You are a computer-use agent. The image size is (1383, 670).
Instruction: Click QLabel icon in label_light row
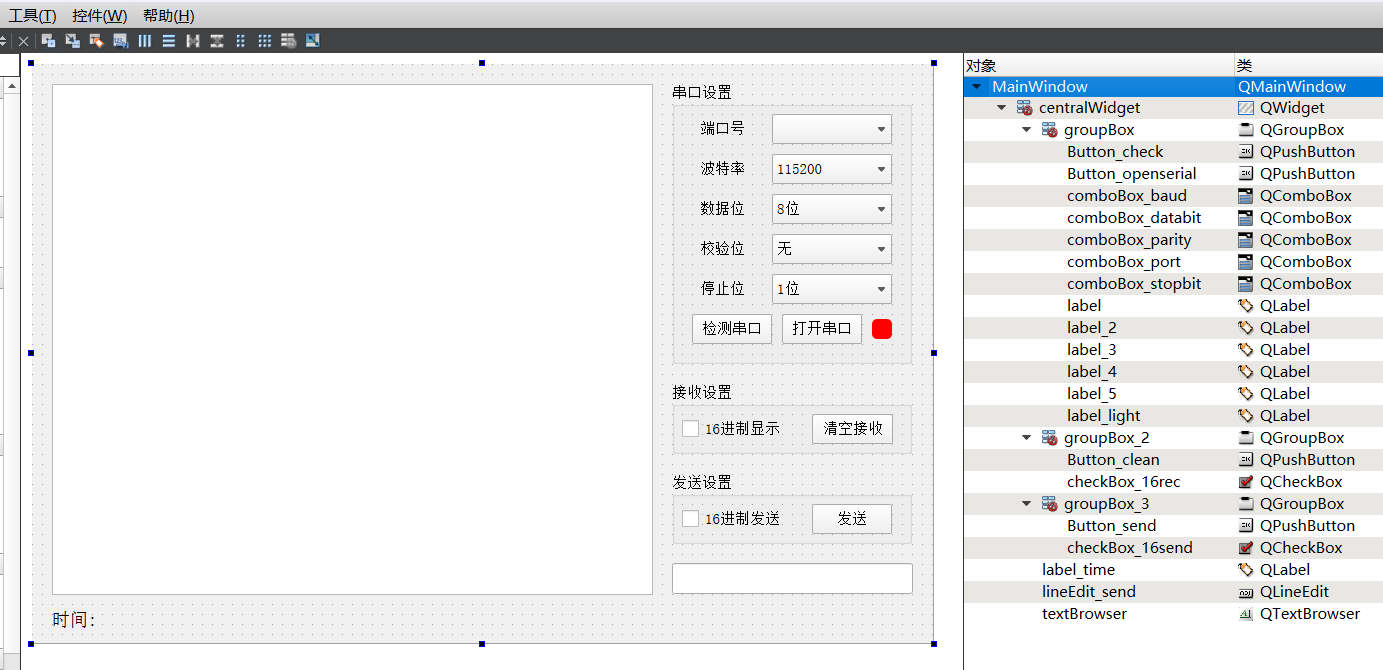1246,416
